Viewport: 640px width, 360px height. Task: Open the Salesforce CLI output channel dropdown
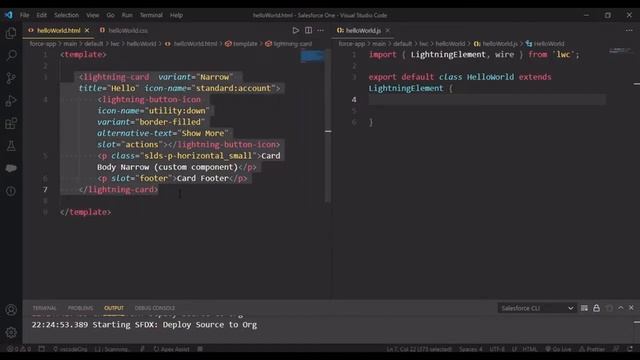536,308
